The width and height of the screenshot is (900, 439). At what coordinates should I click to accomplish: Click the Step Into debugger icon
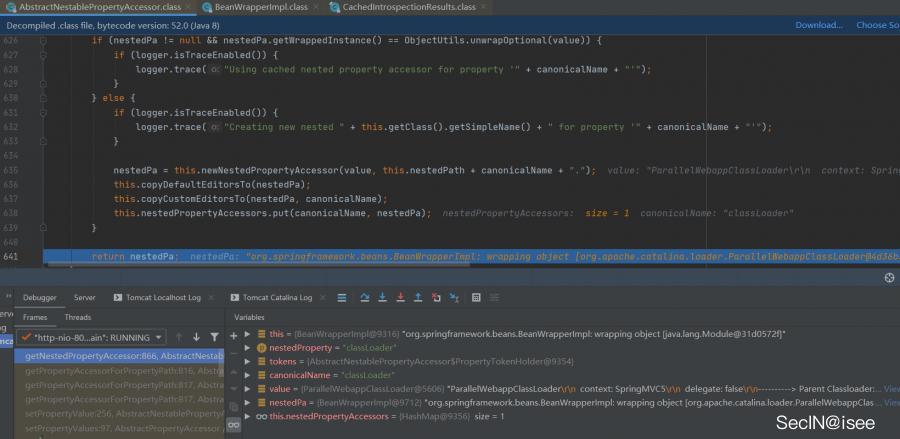382,297
